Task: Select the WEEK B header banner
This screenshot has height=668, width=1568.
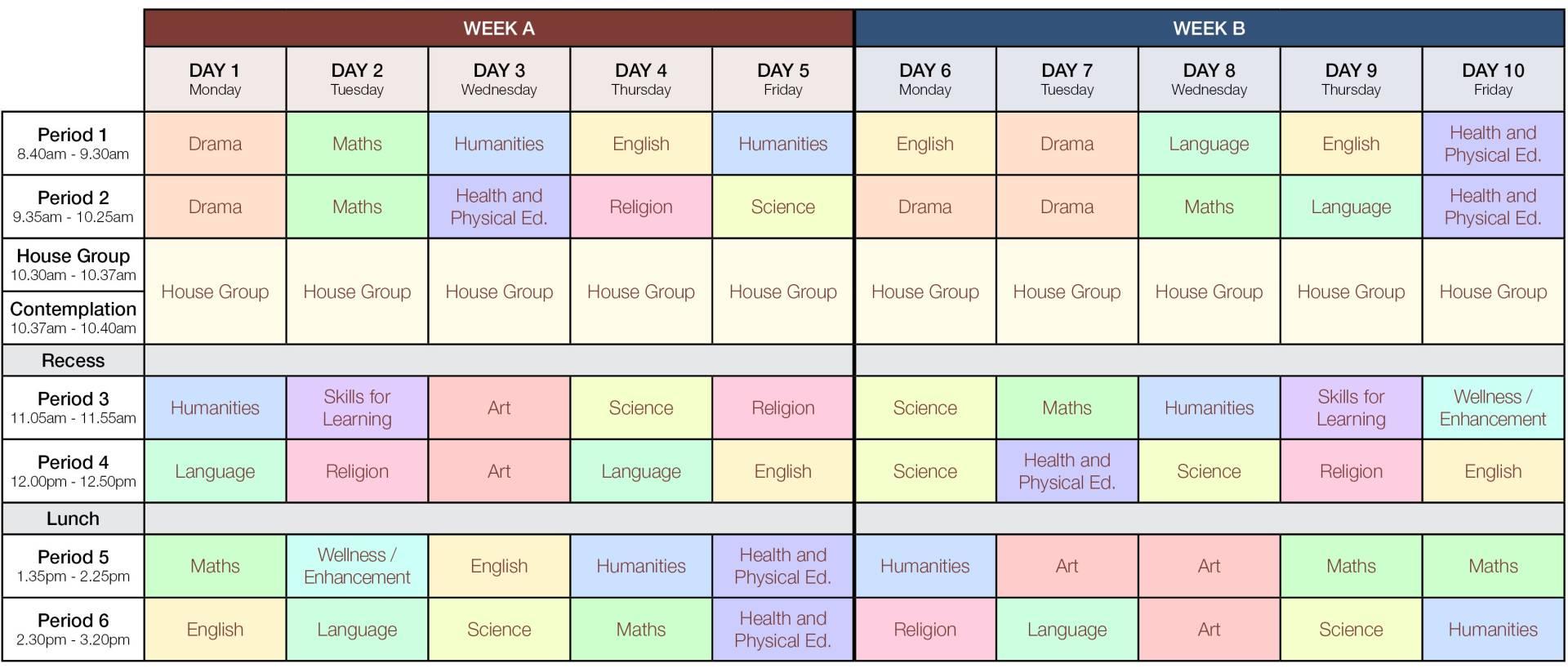Action: (x=1209, y=29)
